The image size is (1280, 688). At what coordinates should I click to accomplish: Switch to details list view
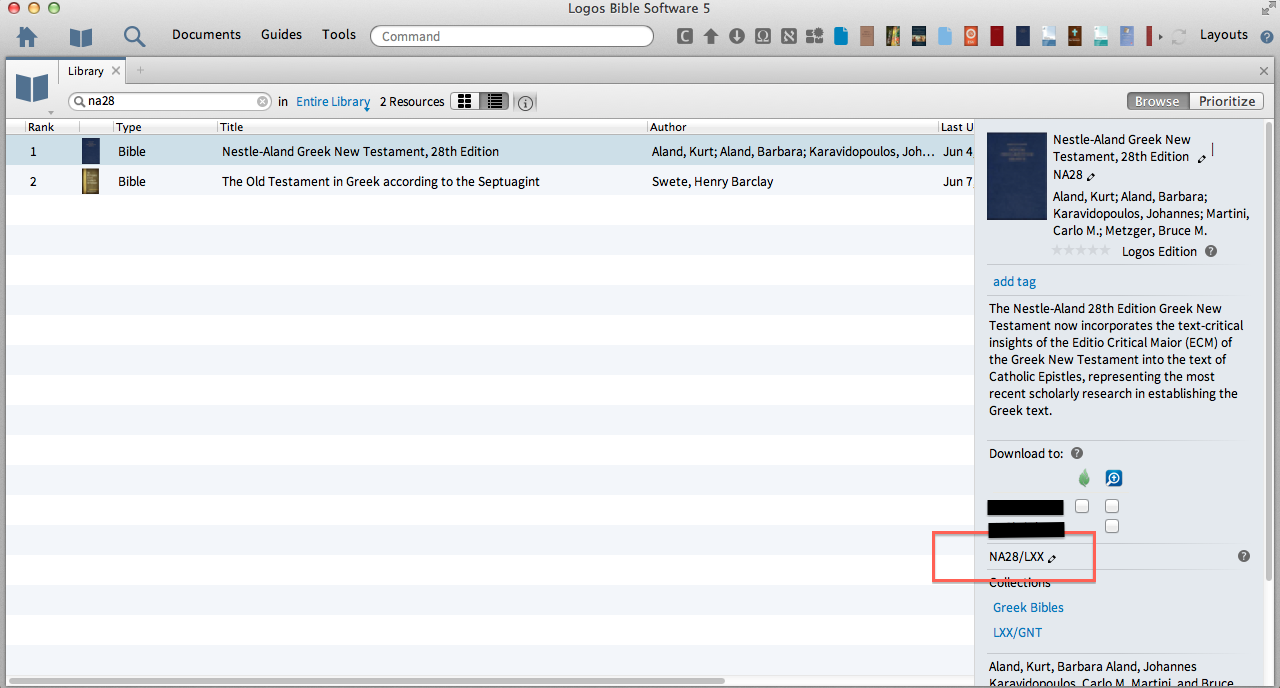tap(494, 101)
